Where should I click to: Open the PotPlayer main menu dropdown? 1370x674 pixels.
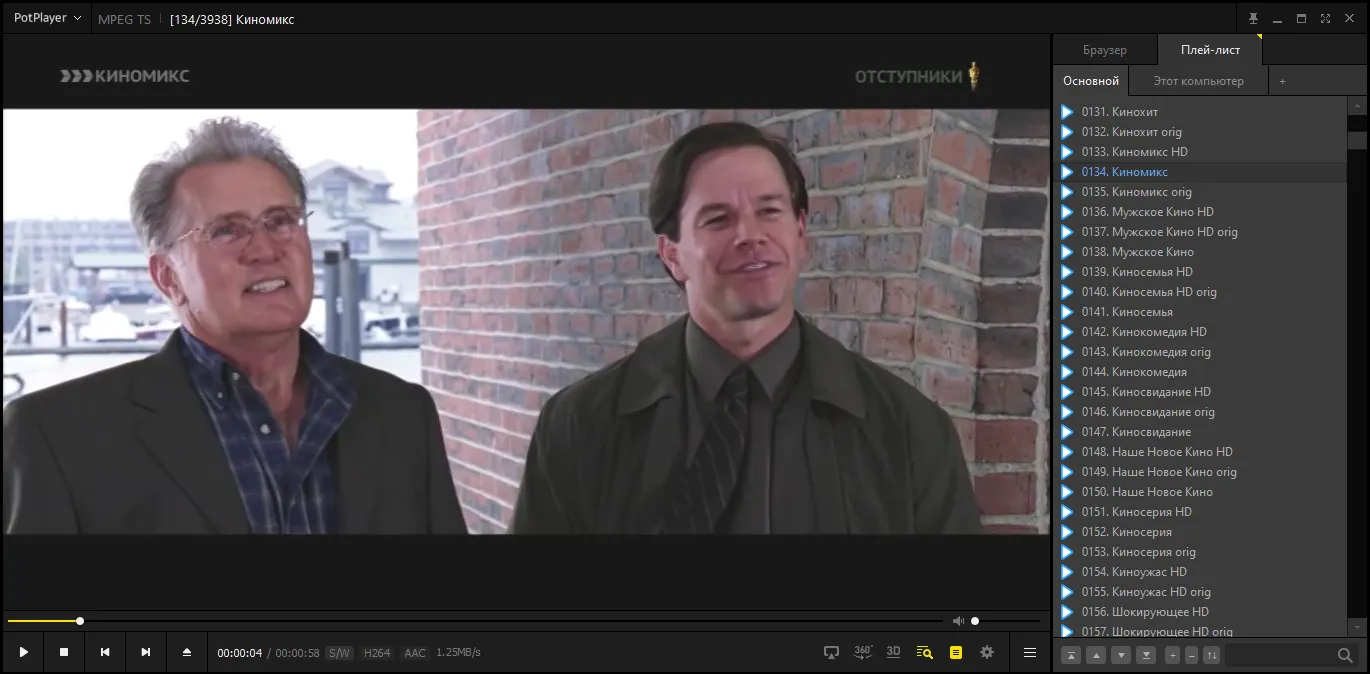point(47,19)
